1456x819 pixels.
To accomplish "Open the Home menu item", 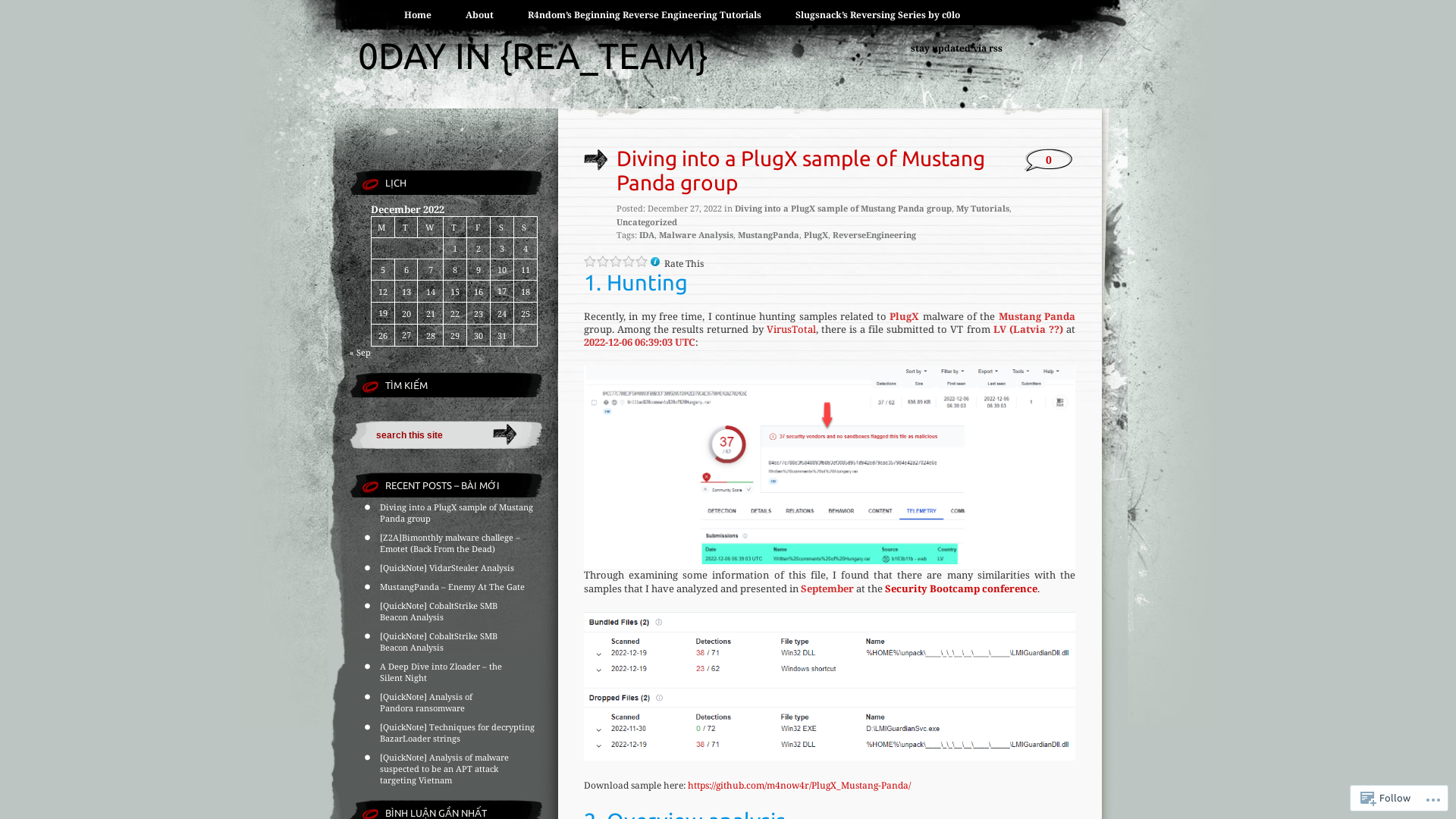I will click(x=417, y=15).
